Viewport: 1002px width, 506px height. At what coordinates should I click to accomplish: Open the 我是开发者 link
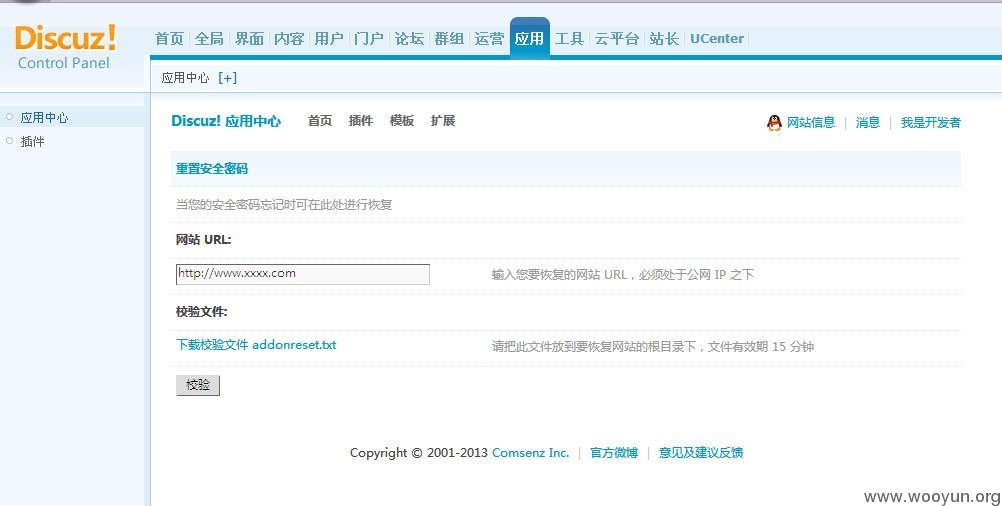[x=930, y=123]
